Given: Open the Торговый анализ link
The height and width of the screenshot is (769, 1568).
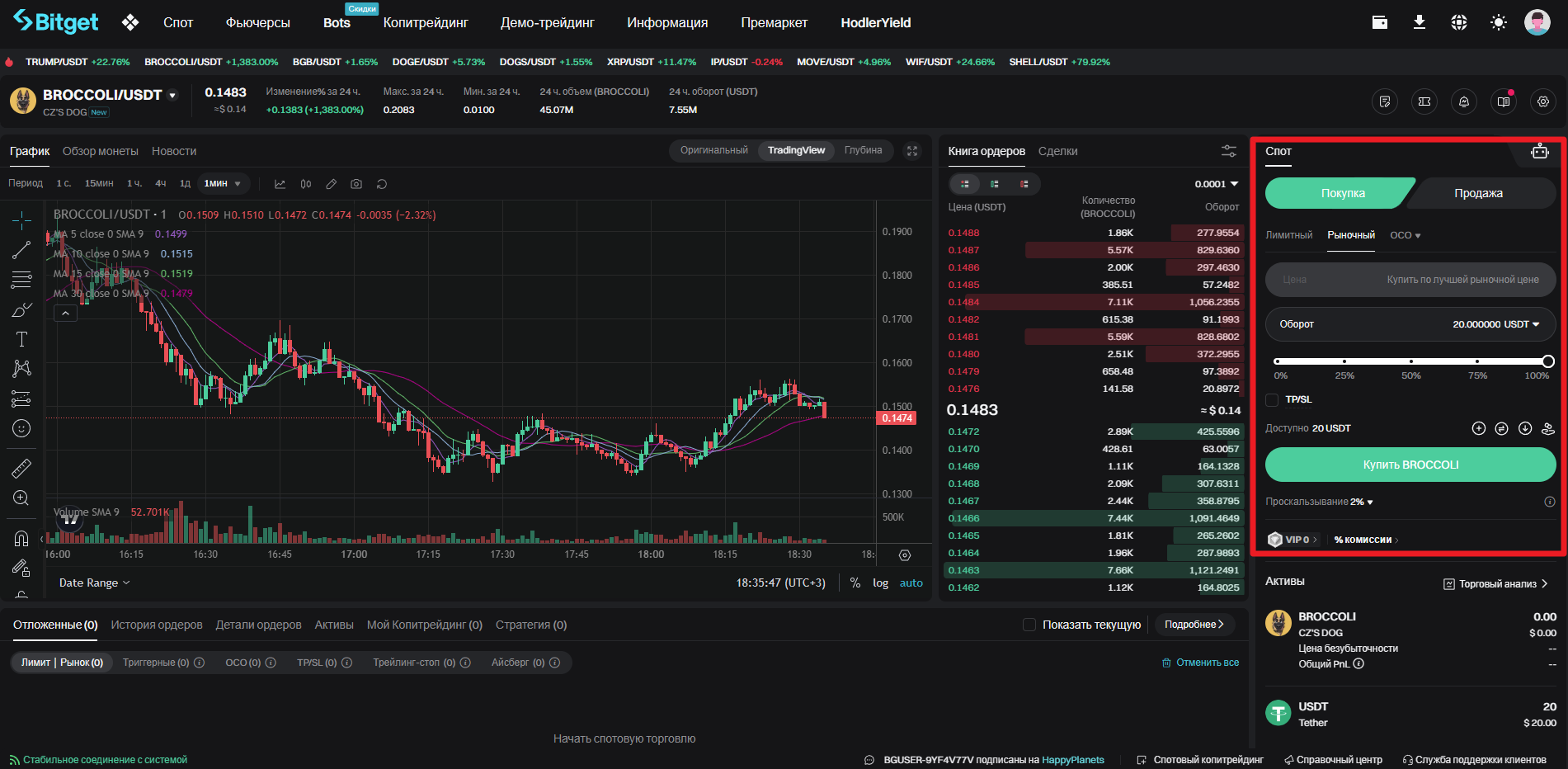Looking at the screenshot, I should (x=1495, y=583).
